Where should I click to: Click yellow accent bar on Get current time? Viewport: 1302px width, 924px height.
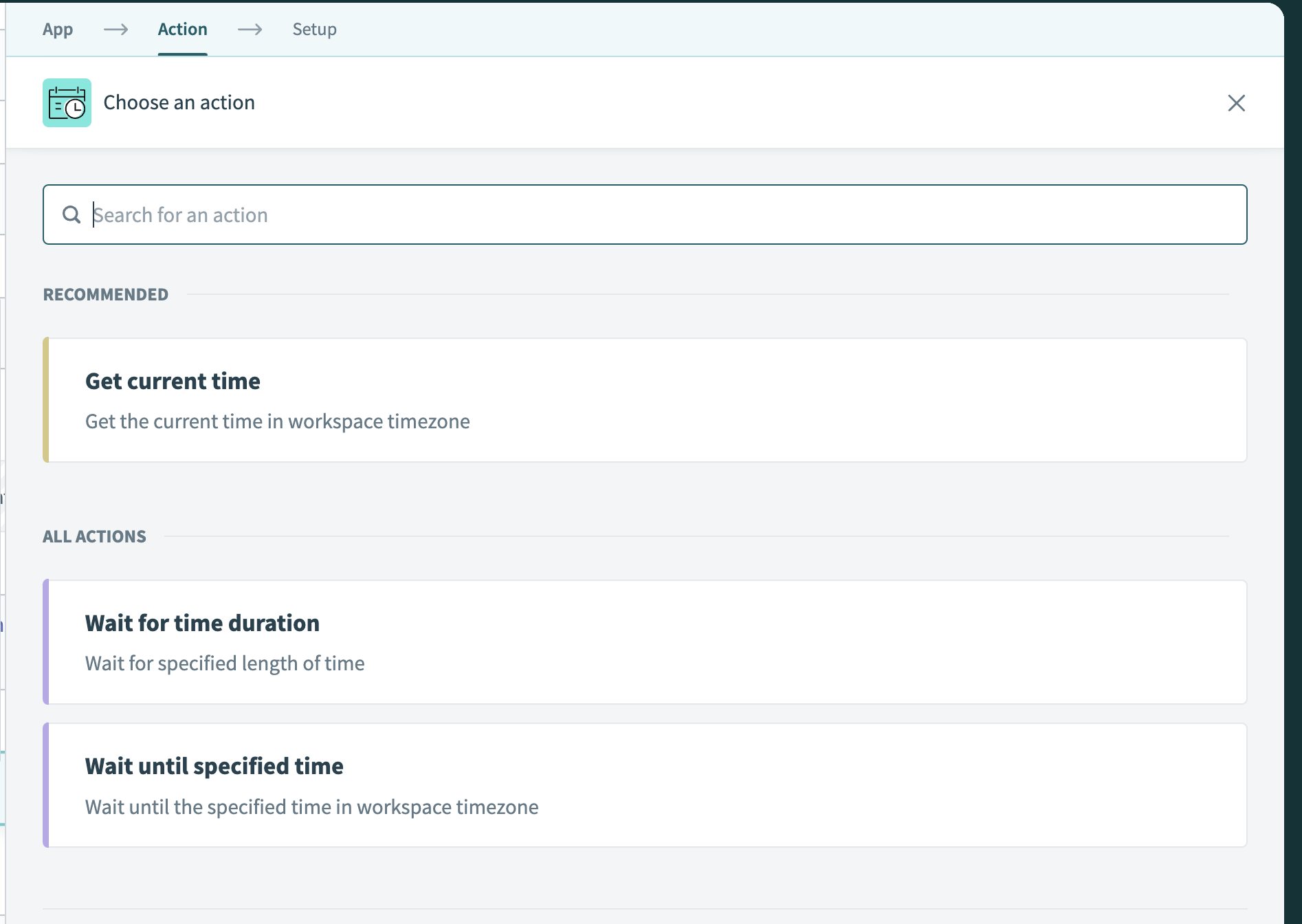point(46,400)
